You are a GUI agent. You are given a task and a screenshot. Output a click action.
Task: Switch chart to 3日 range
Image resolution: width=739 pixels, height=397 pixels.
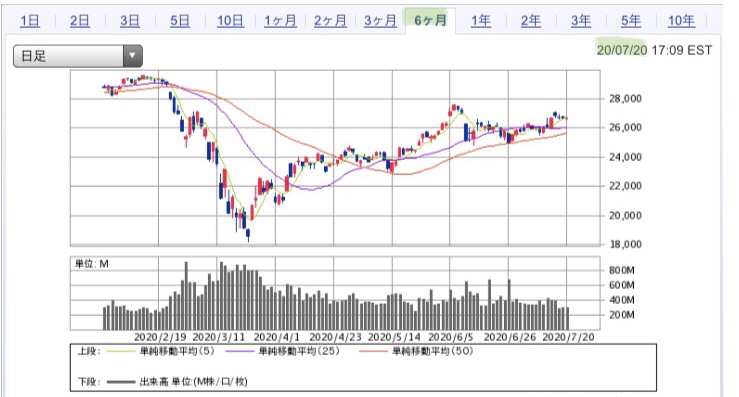[130, 21]
